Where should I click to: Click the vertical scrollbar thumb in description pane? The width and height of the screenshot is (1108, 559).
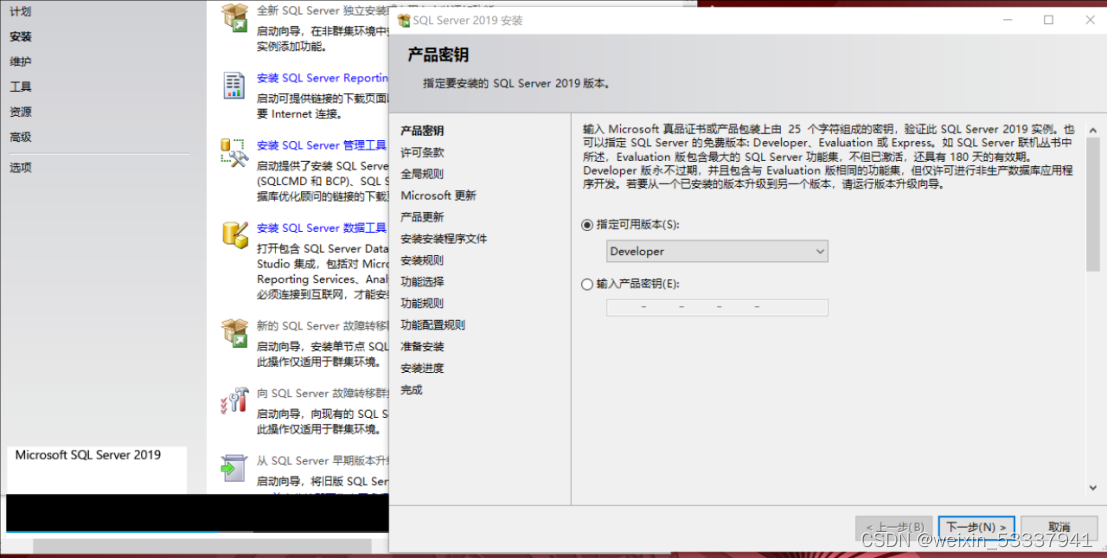(x=1093, y=204)
